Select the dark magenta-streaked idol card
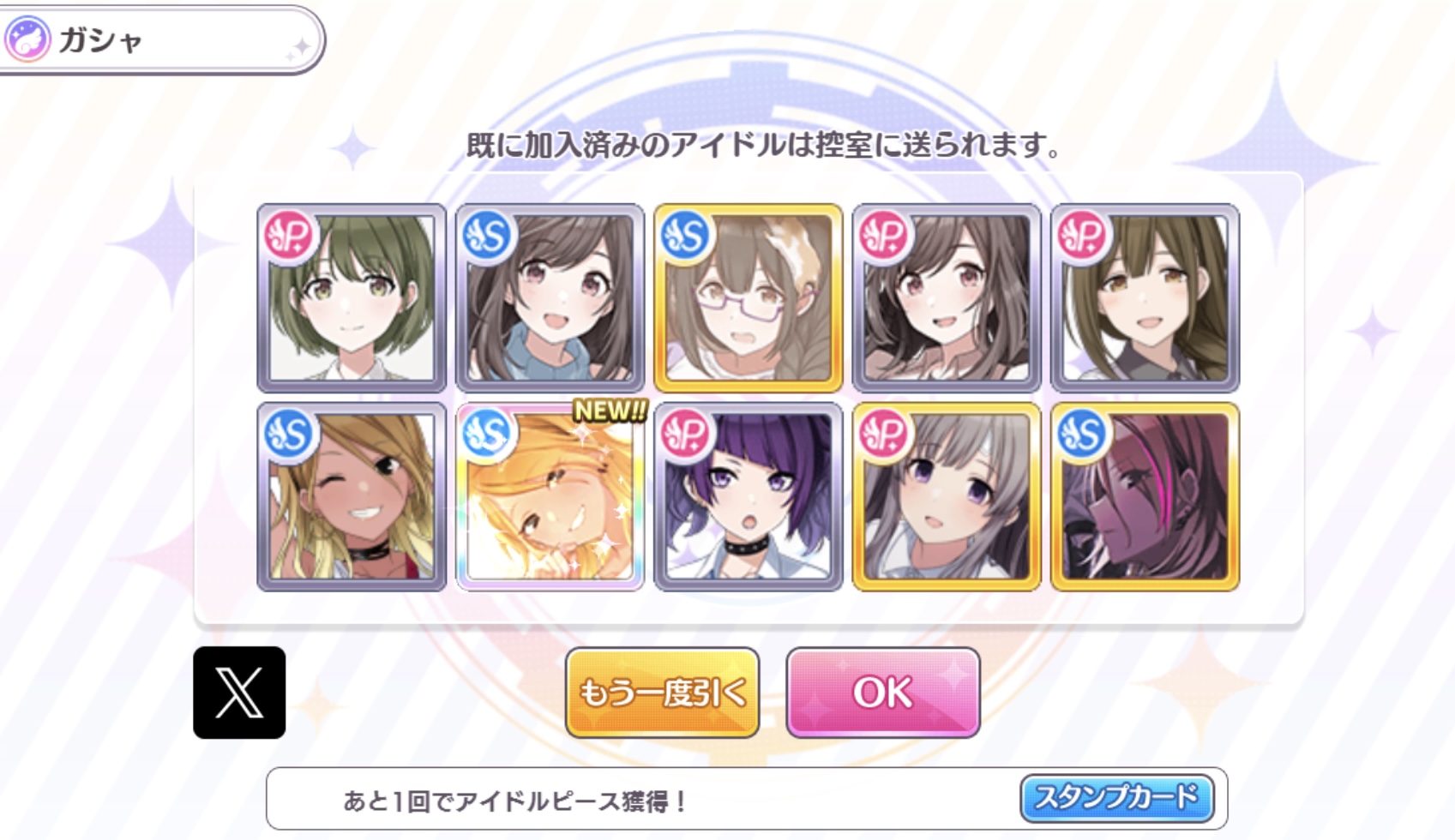This screenshot has width=1455, height=840. click(x=1145, y=497)
